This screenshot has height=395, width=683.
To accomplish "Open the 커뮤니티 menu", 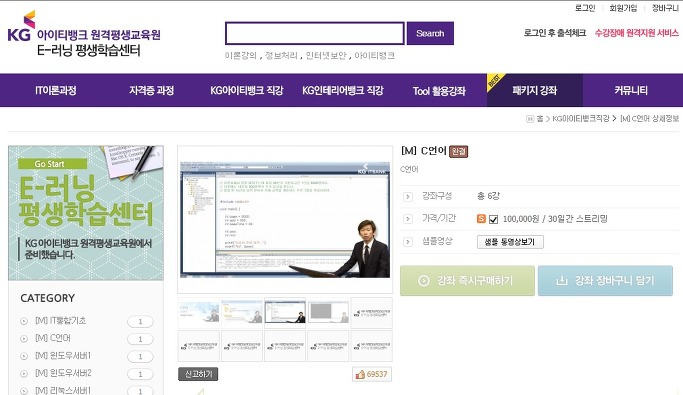I will [631, 90].
